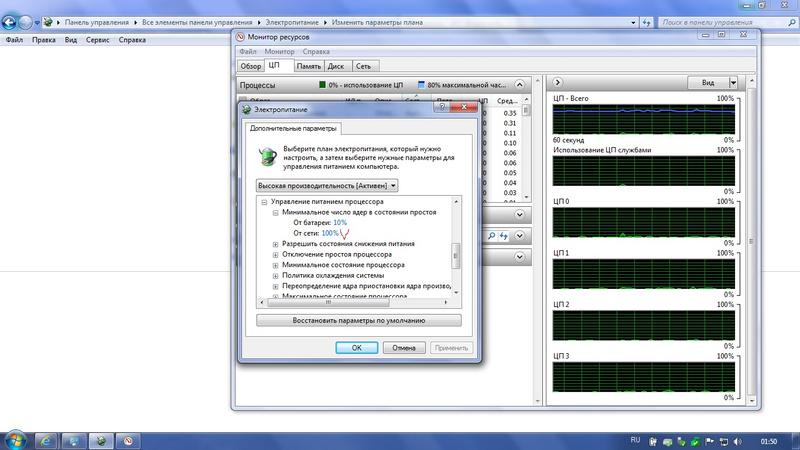Collapse Управление питанием процессора node
This screenshot has width=800, height=450.
[x=266, y=202]
